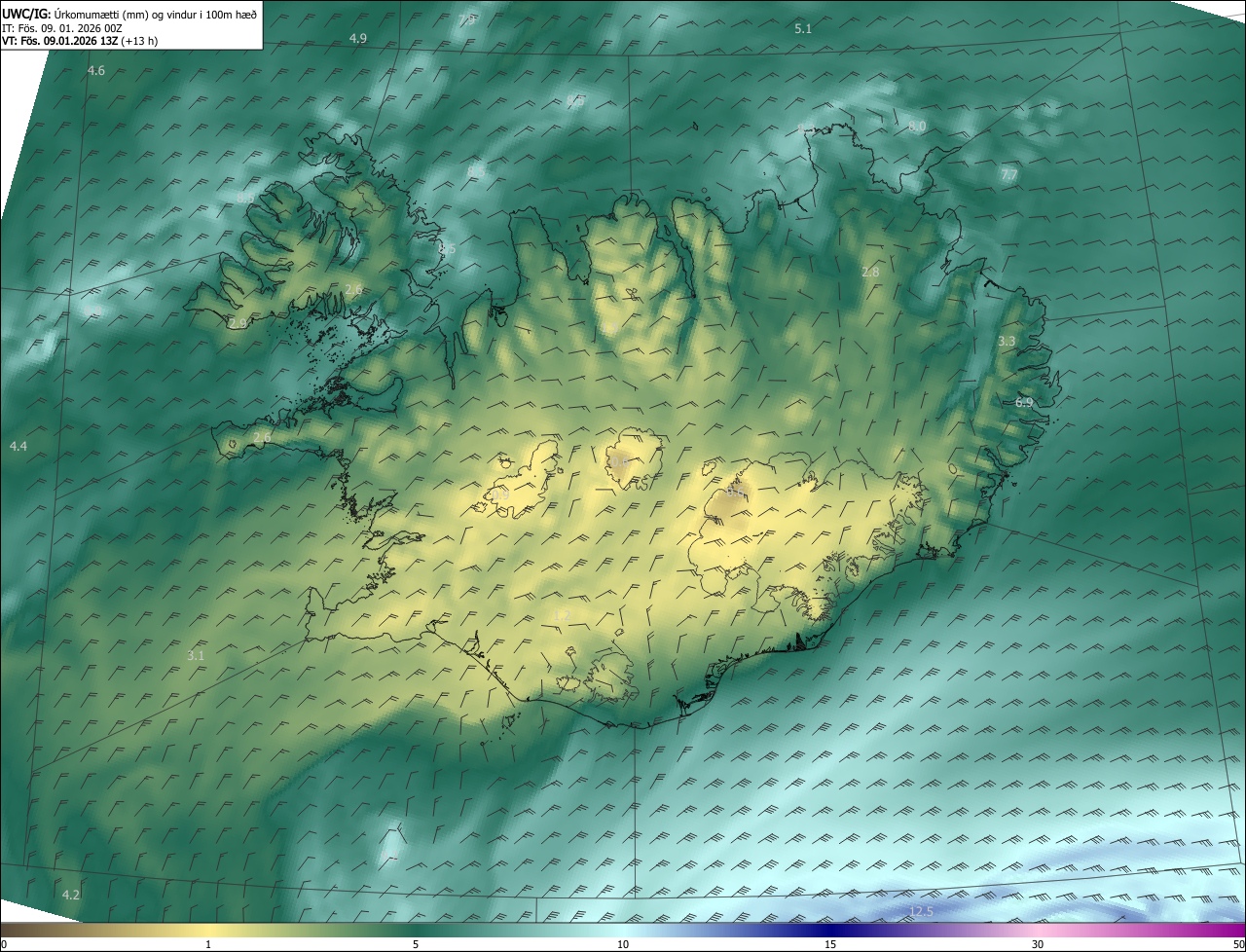Click the 2.8 value label on the map
Screen dimensions: 1246x952
[x=870, y=272]
